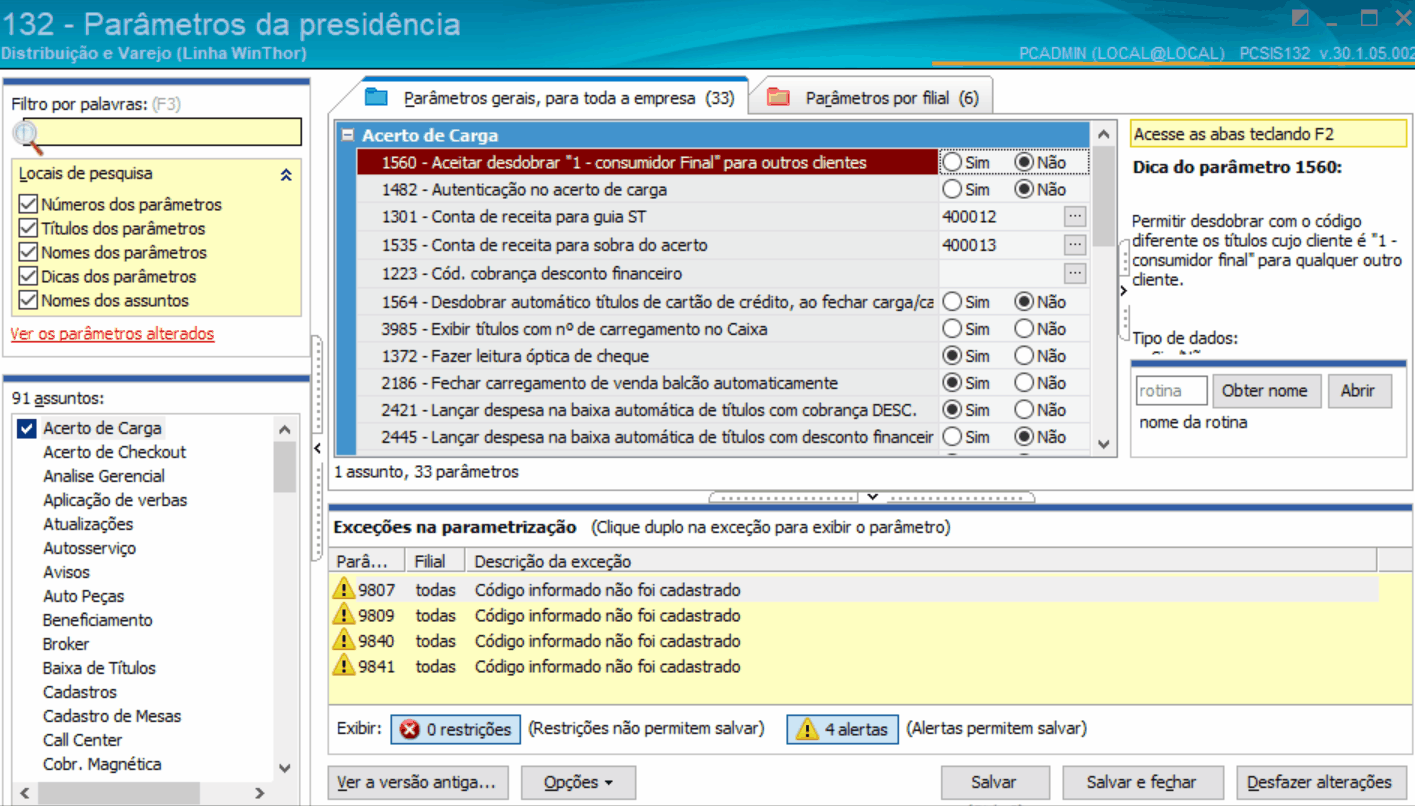Click the warning icon of exception 9807
Screen dimensions: 1415x806
pyautogui.click(x=344, y=589)
